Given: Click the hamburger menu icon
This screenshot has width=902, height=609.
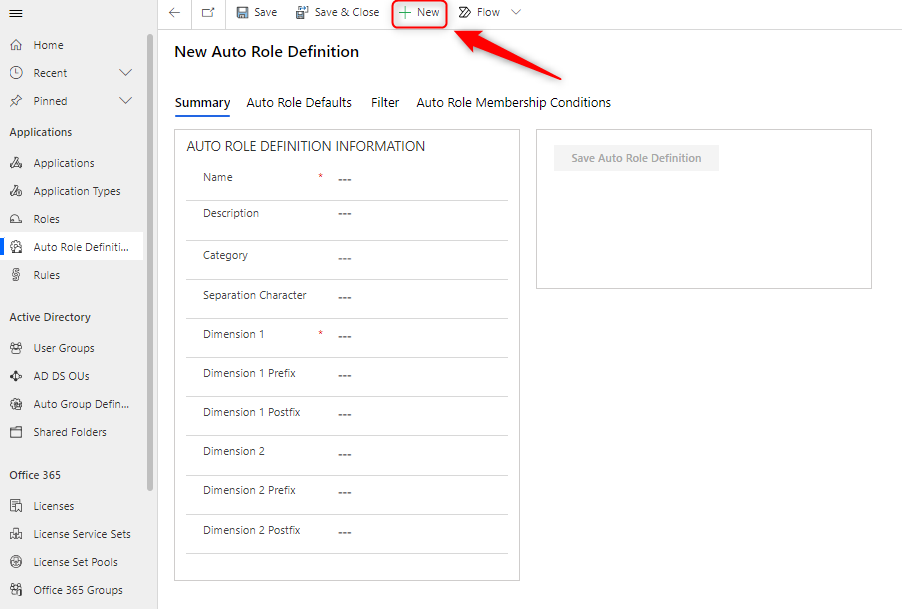Looking at the screenshot, I should tap(16, 13).
